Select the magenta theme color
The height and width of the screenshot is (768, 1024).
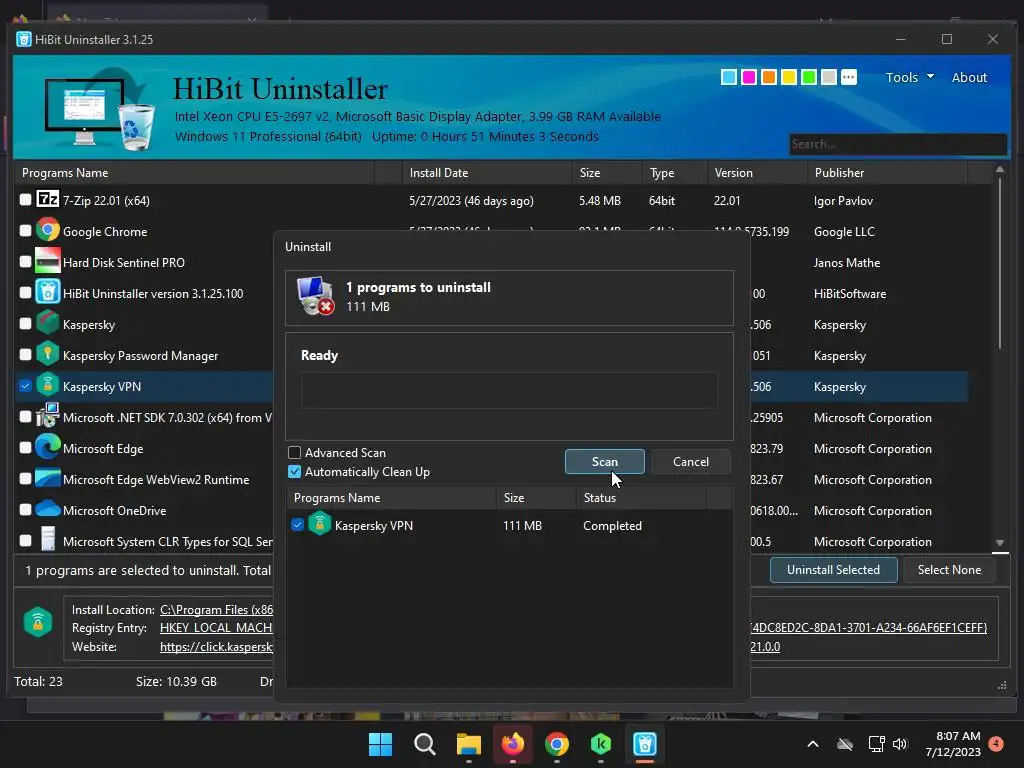[749, 77]
